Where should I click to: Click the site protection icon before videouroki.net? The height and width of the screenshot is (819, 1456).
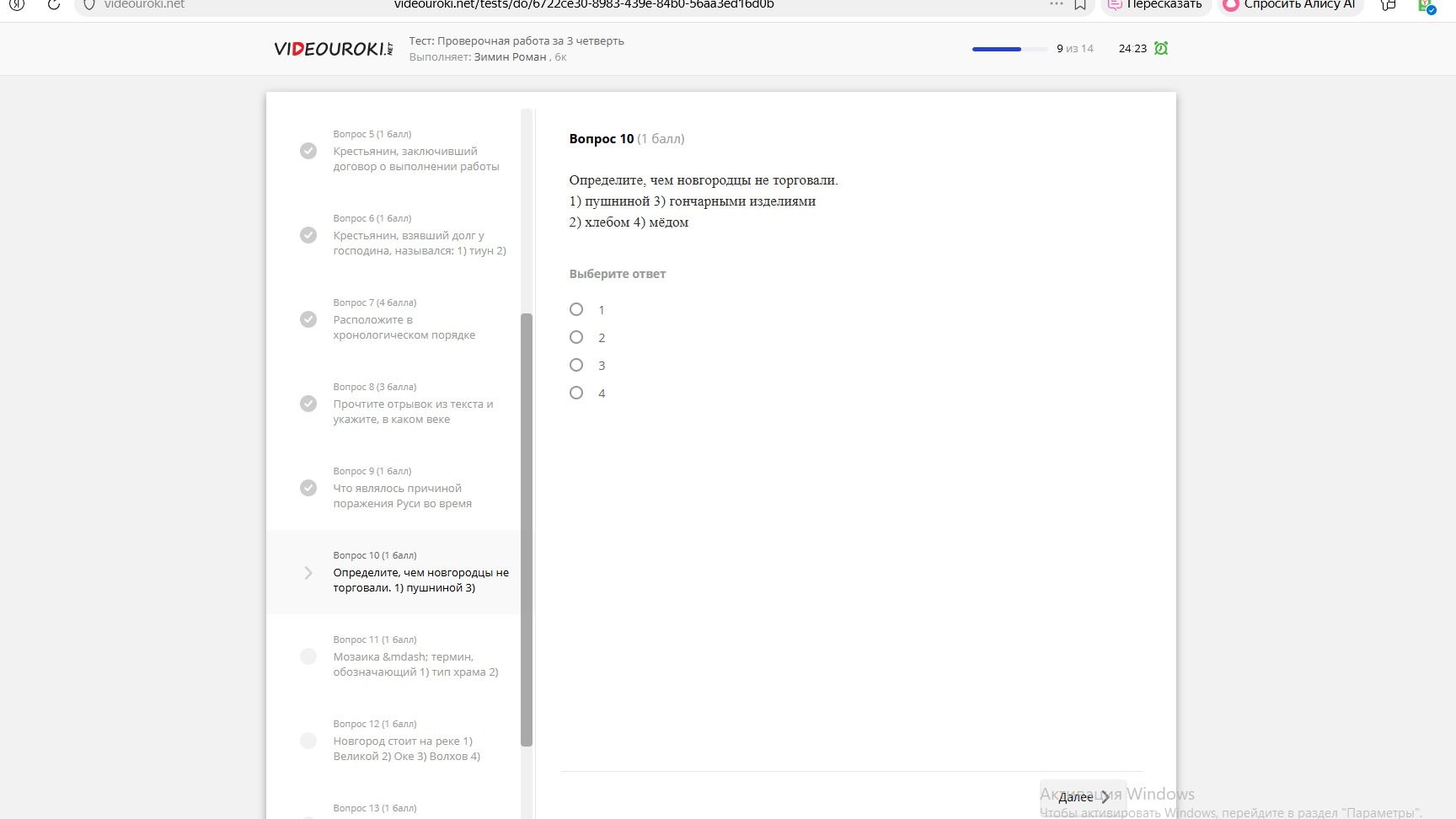pyautogui.click(x=89, y=4)
